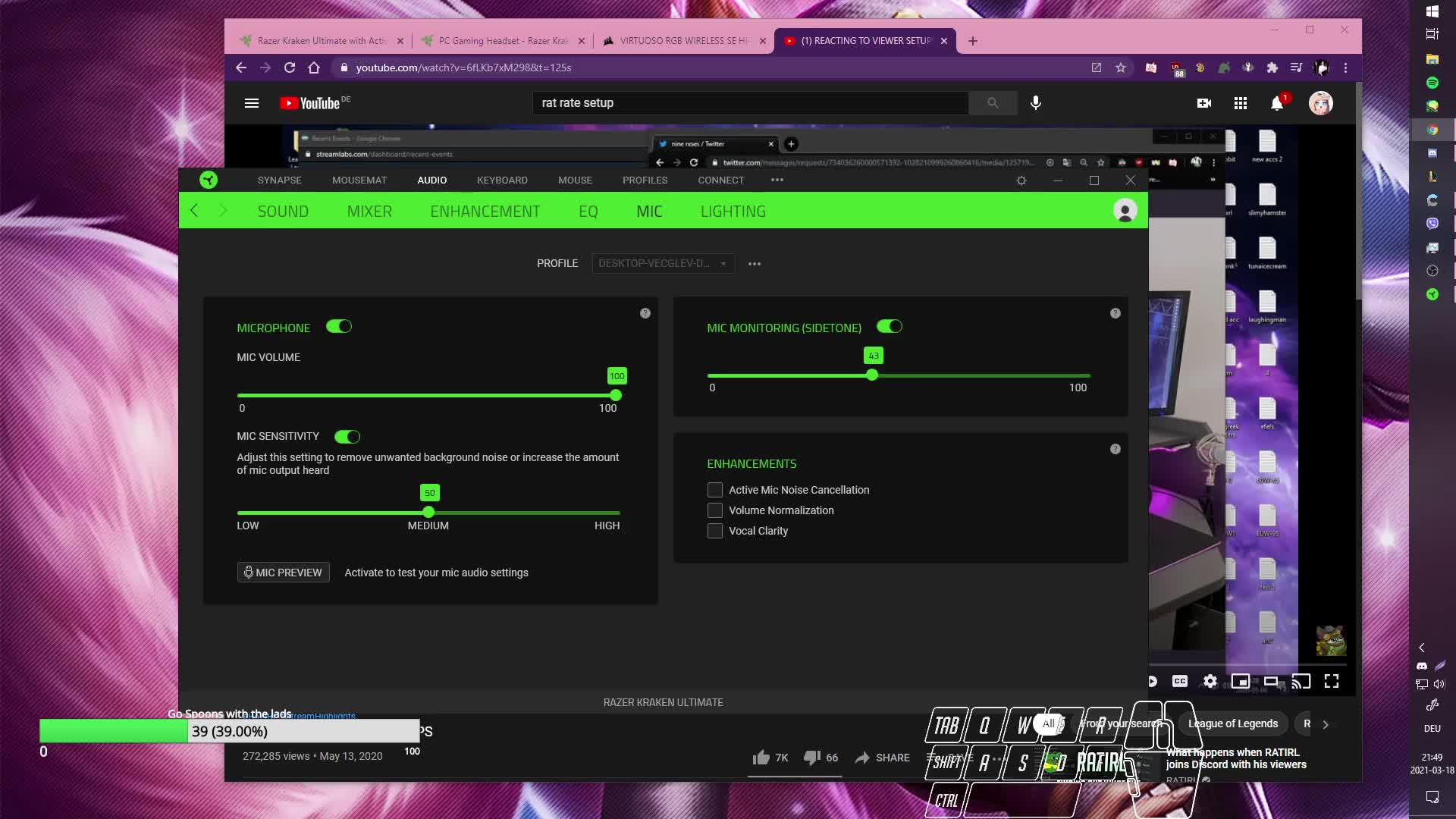Image resolution: width=1456 pixels, height=819 pixels.
Task: Open help for Mic Monitoring panel
Action: [1116, 313]
